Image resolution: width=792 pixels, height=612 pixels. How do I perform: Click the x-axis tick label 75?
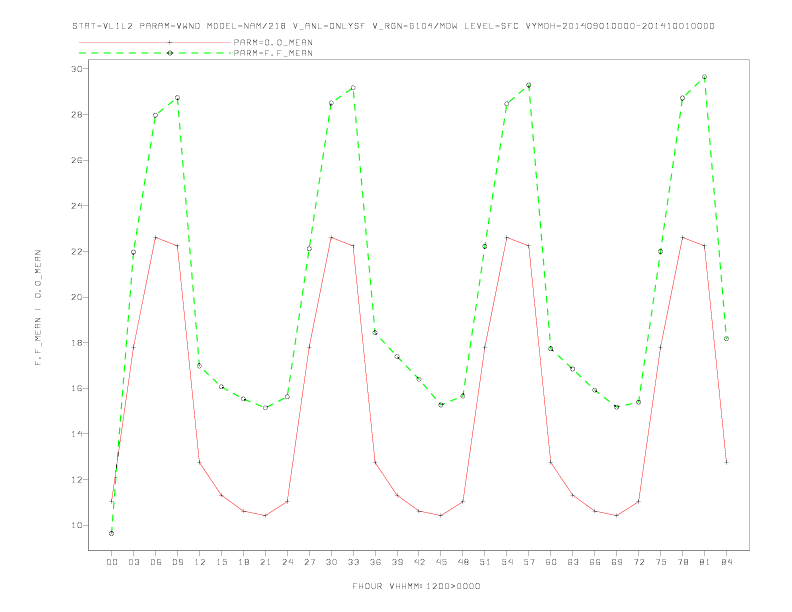(661, 562)
